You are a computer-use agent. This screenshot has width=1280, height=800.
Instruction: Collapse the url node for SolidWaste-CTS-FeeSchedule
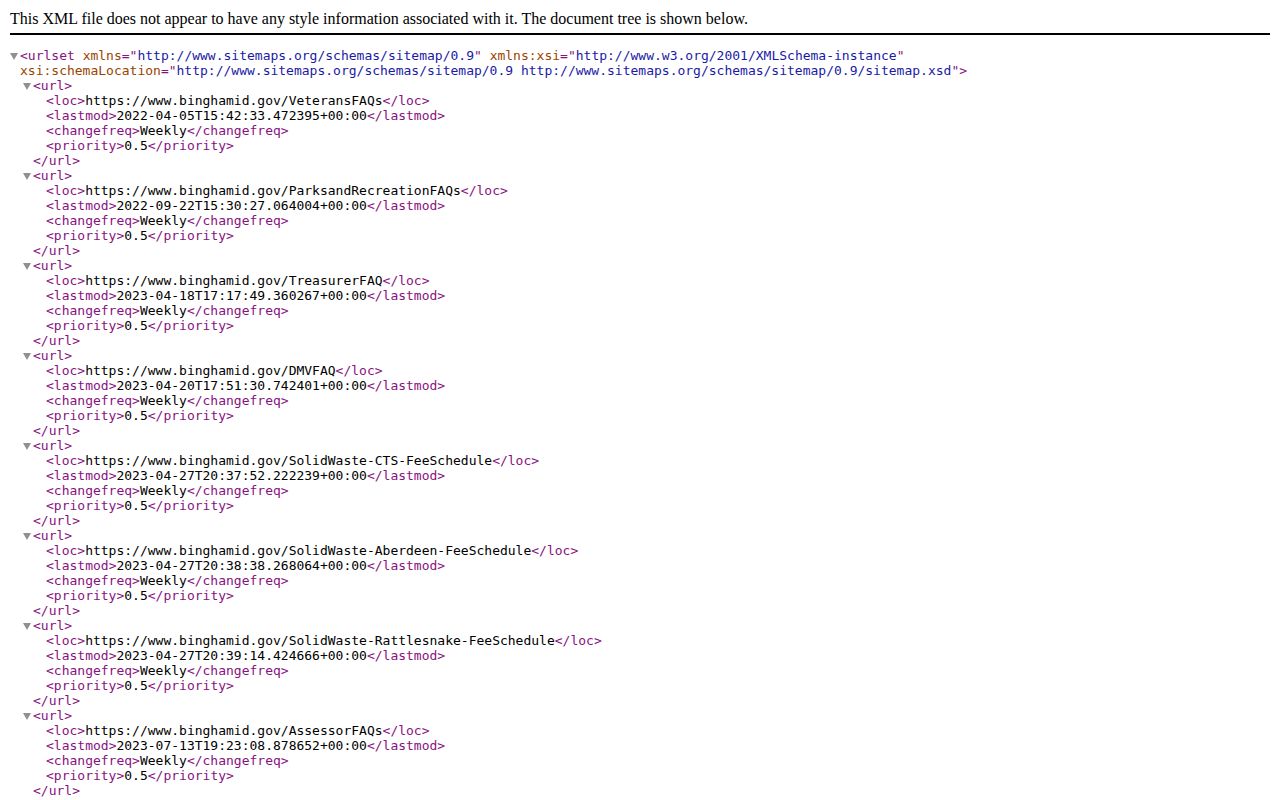pos(27,446)
